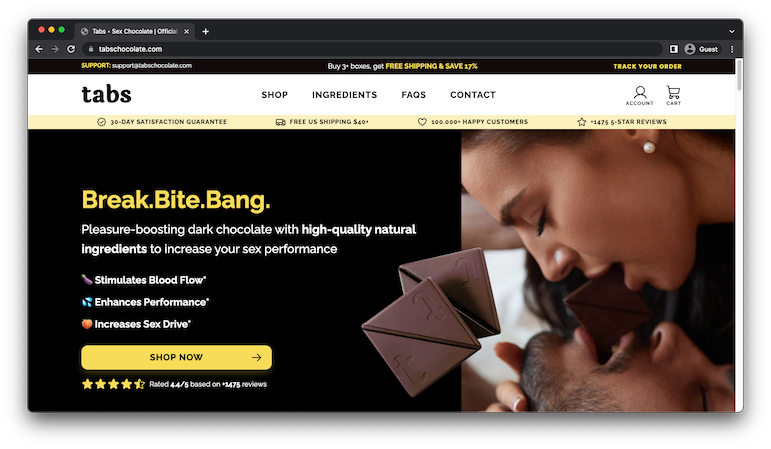Follow the TRACK YOUR ORDER link
The height and width of the screenshot is (449, 771).
click(647, 66)
